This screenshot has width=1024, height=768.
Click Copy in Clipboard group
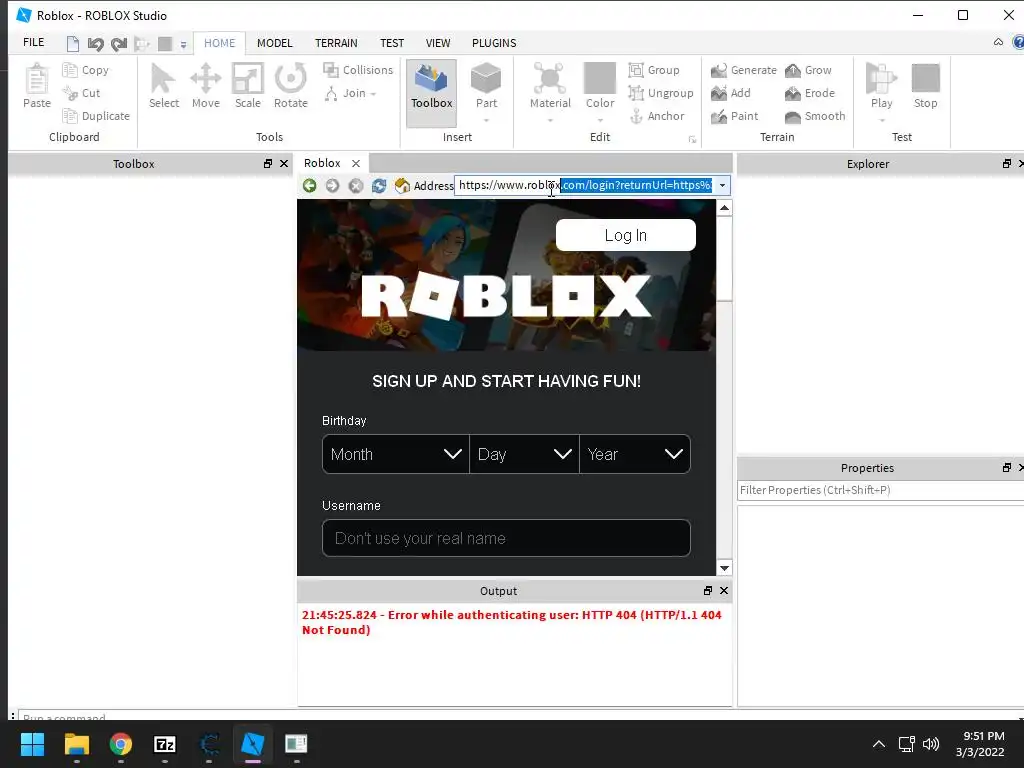86,70
